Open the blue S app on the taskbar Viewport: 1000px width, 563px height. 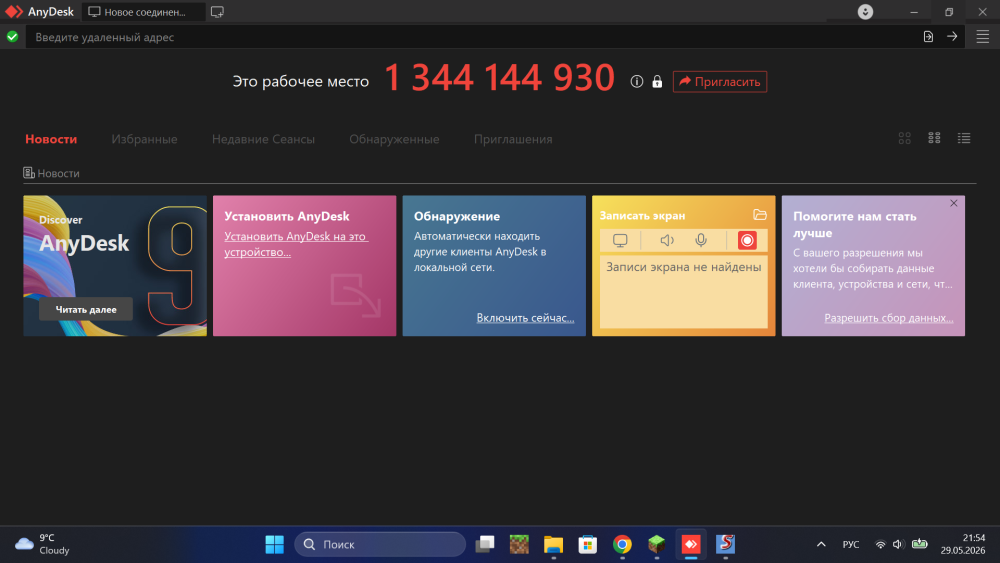(x=726, y=545)
